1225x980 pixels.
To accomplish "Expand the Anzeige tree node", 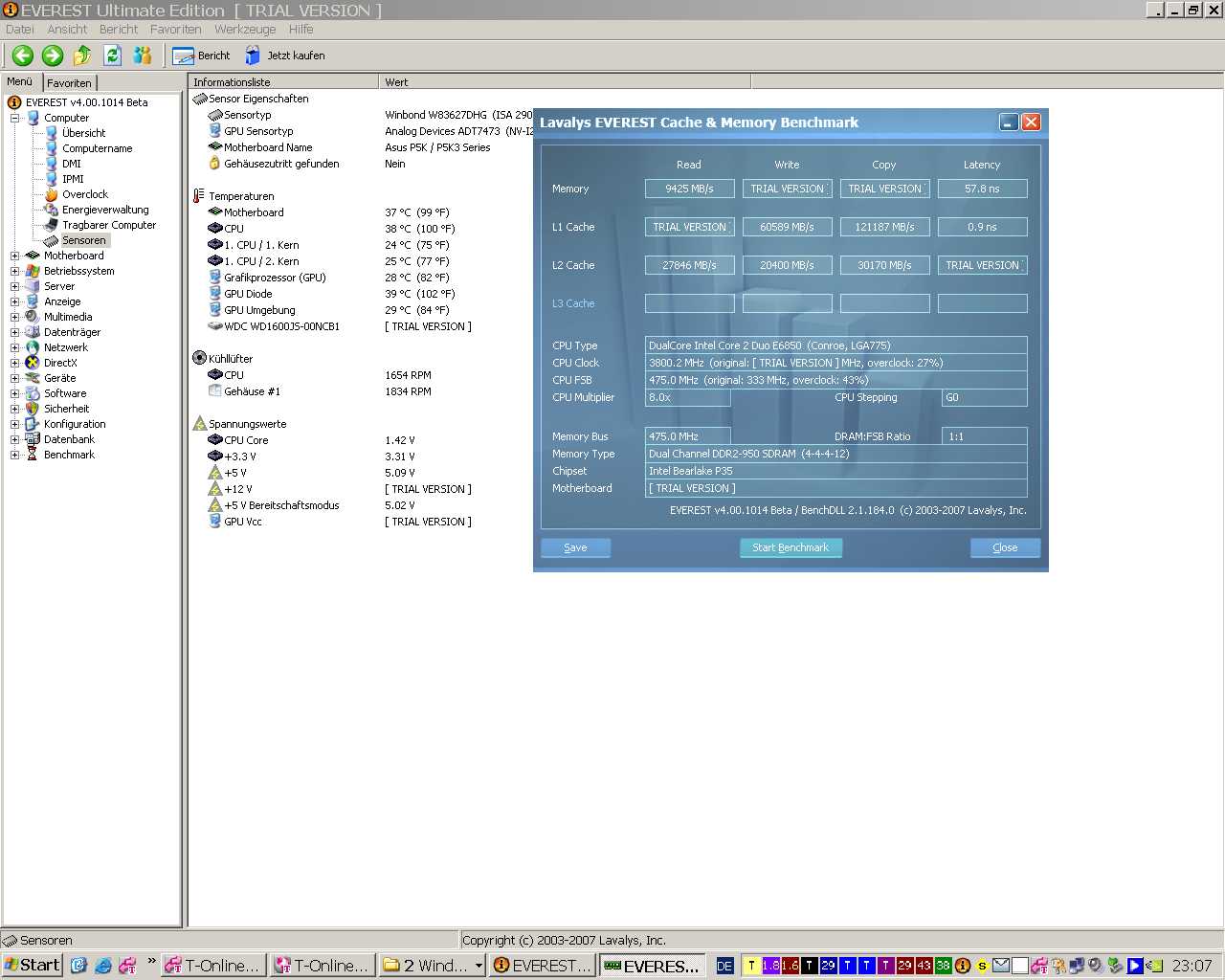I will 15,301.
